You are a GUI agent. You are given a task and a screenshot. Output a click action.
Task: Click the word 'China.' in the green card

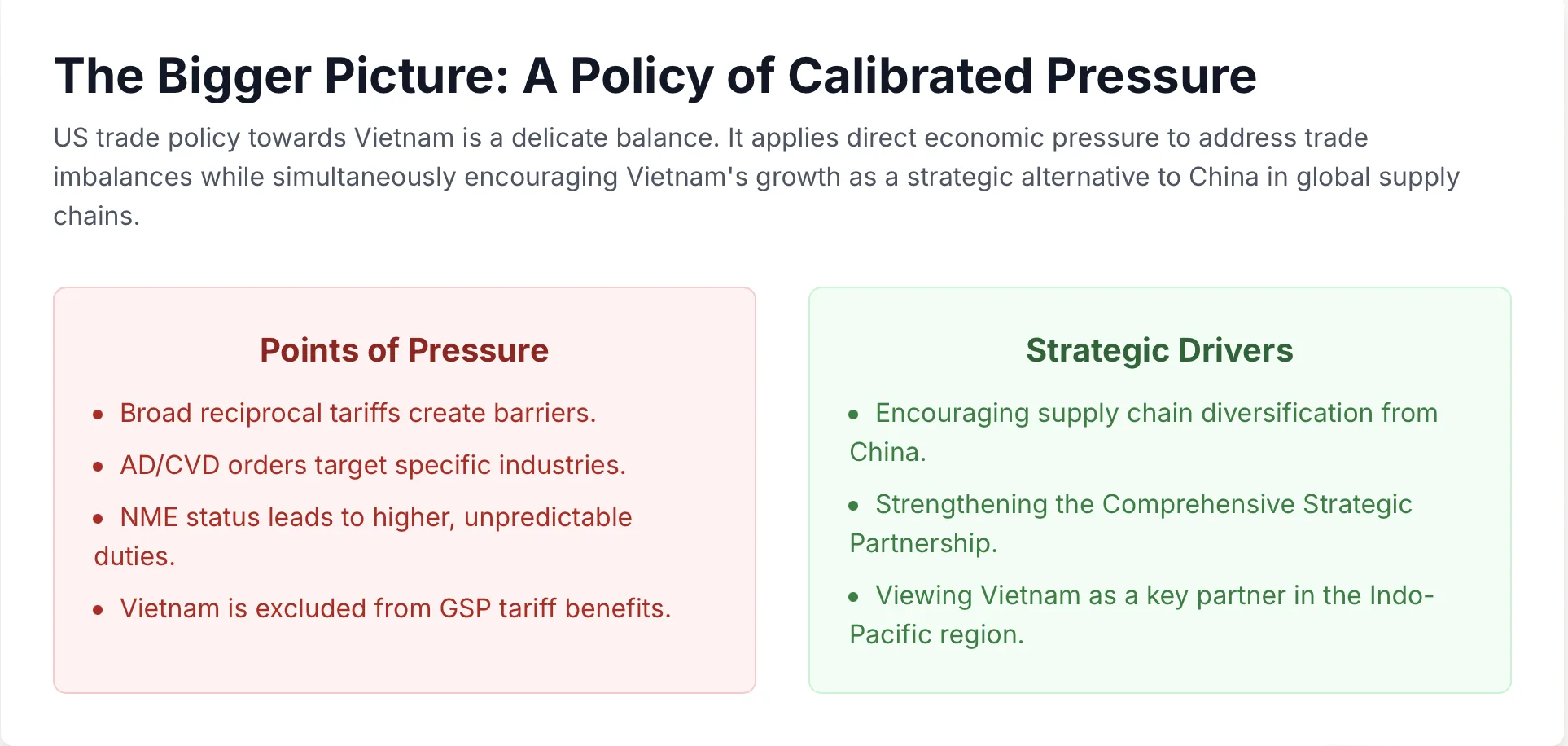pyautogui.click(x=887, y=452)
